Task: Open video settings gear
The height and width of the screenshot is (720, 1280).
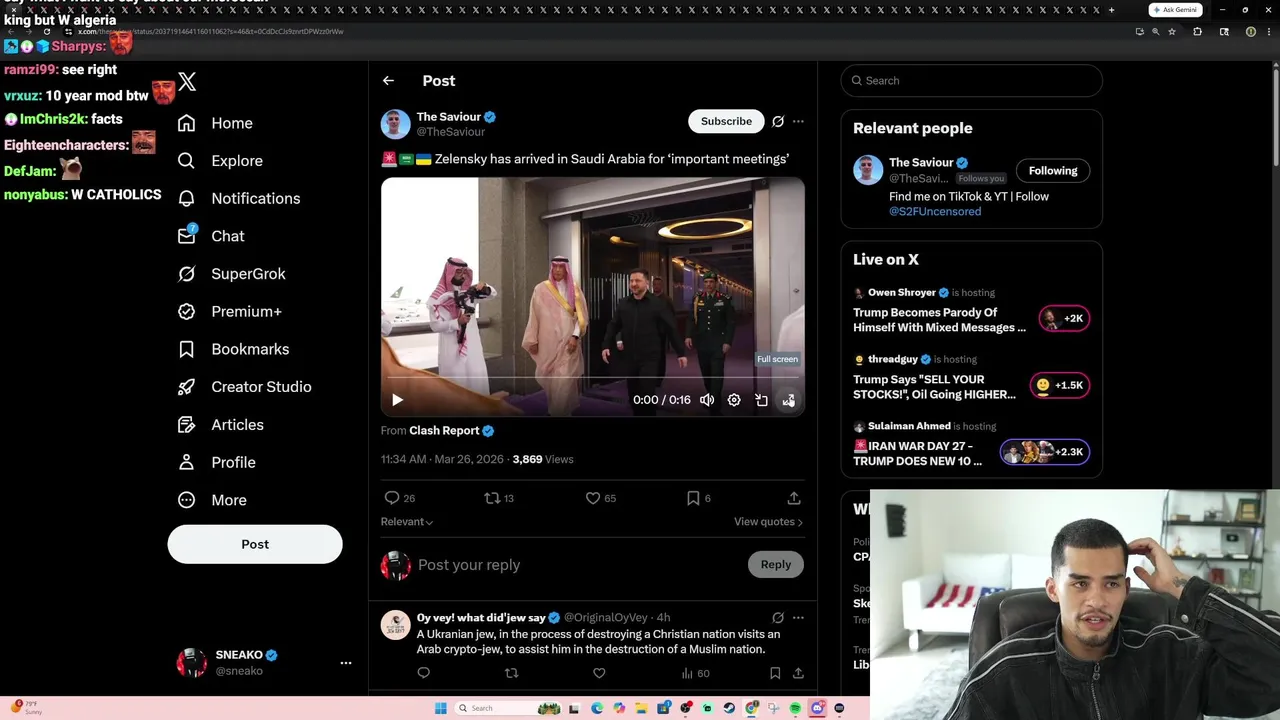Action: click(734, 400)
